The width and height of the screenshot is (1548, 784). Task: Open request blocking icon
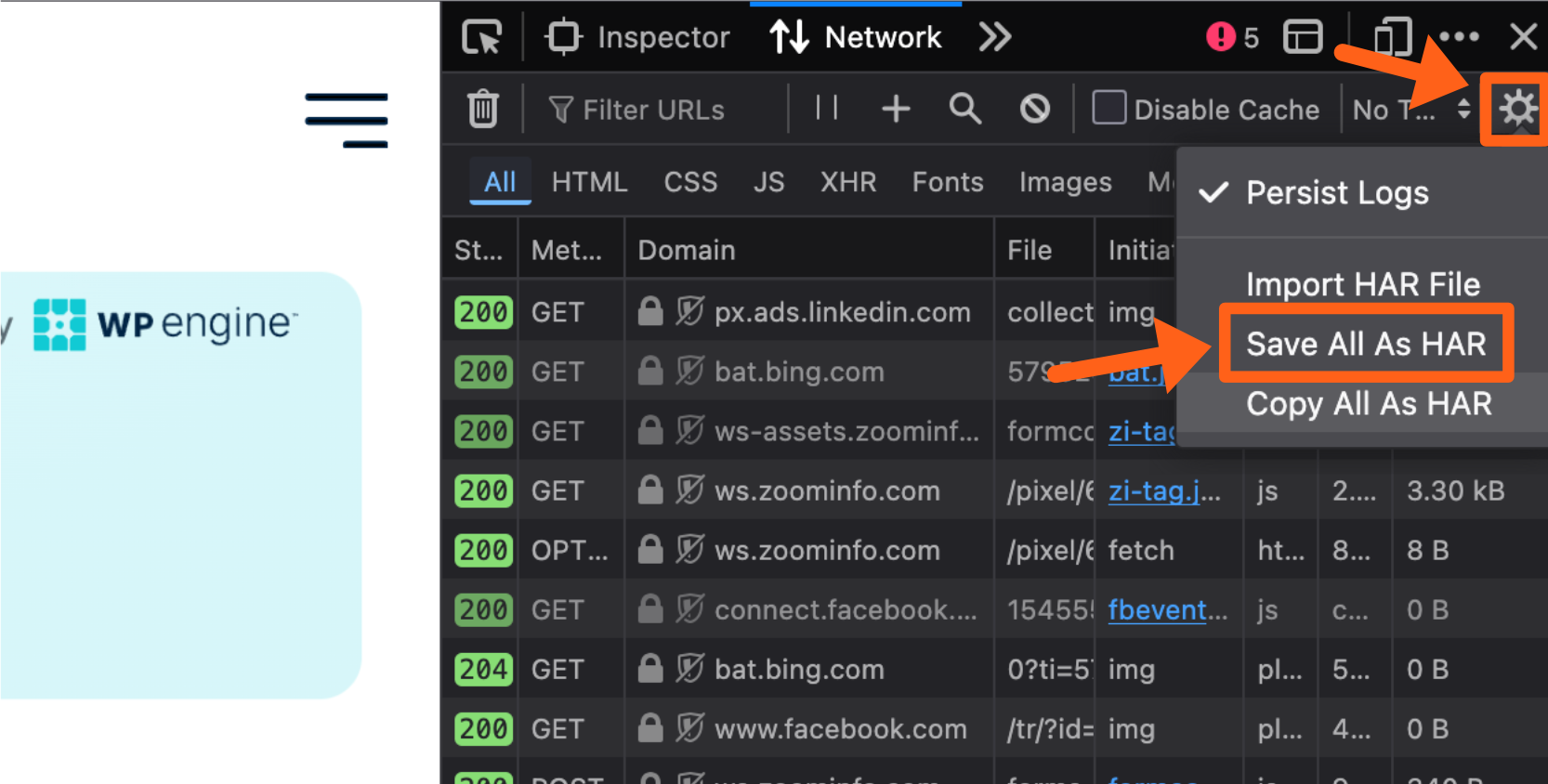[x=1034, y=109]
